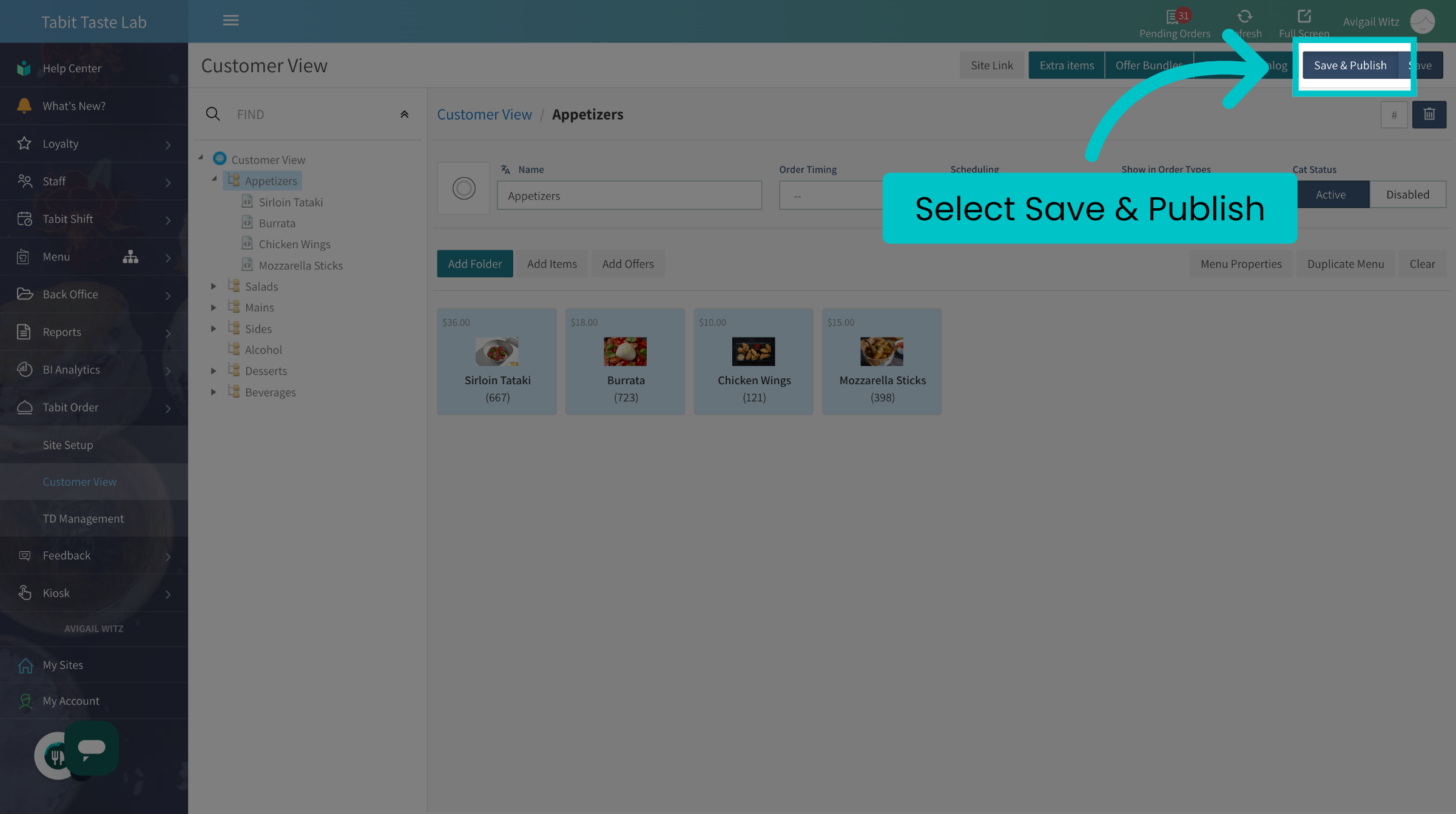Click Save & Publish
Screen dimensions: 1456x814
tap(1350, 65)
